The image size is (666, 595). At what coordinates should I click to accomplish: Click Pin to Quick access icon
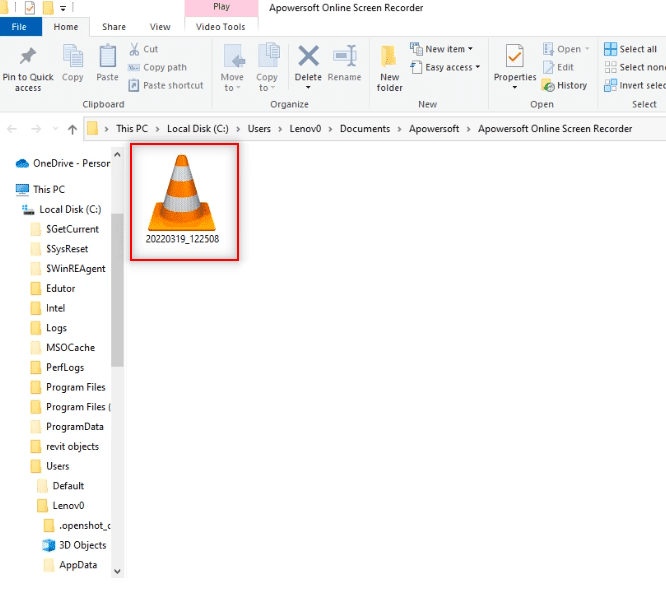(x=28, y=56)
